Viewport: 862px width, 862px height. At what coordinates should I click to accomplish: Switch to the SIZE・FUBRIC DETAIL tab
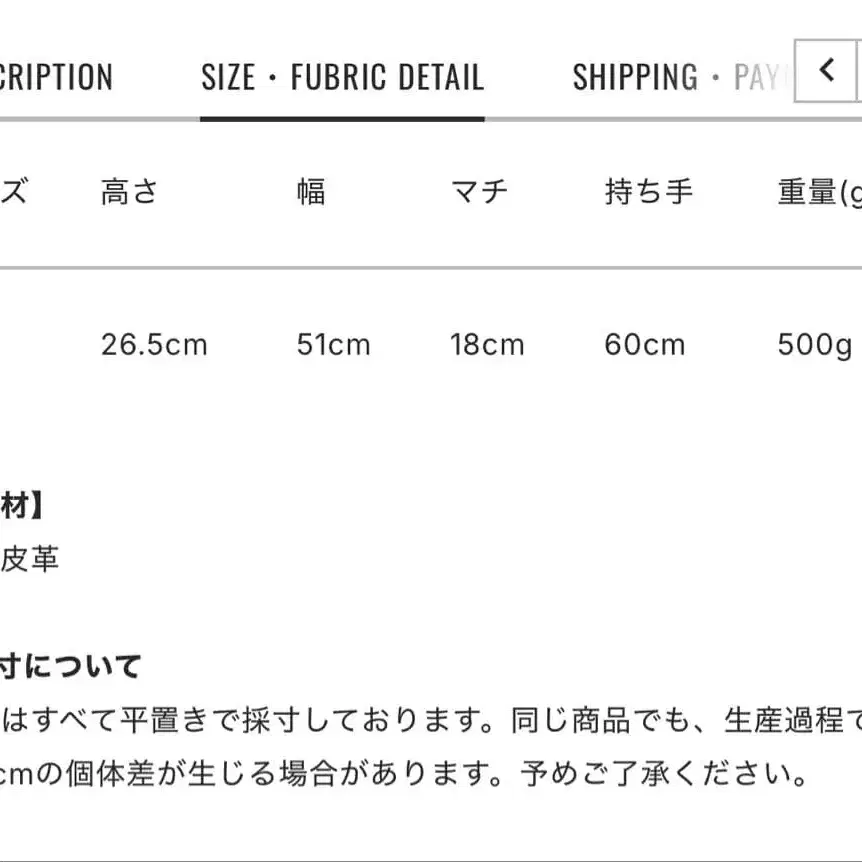tap(342, 78)
